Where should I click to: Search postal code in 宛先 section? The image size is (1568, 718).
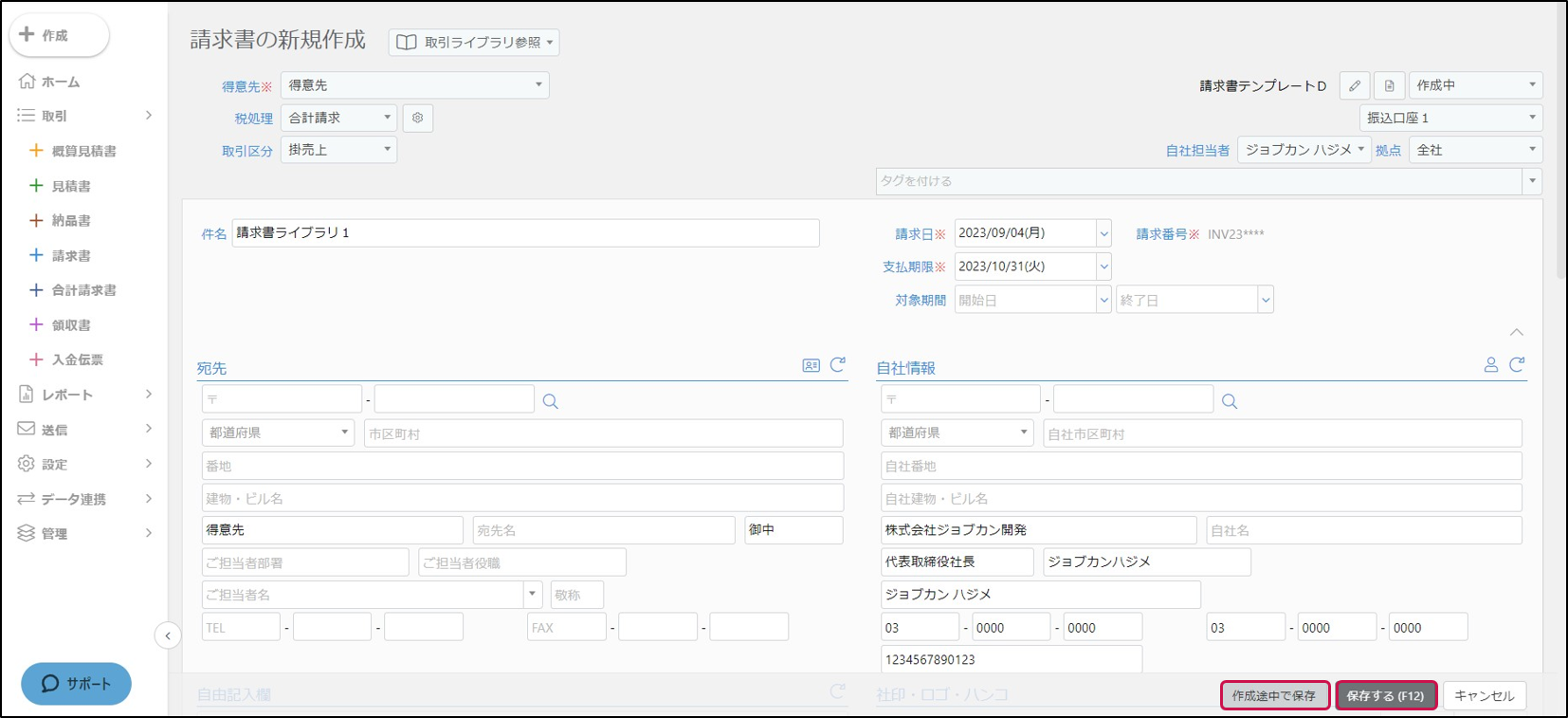click(550, 401)
